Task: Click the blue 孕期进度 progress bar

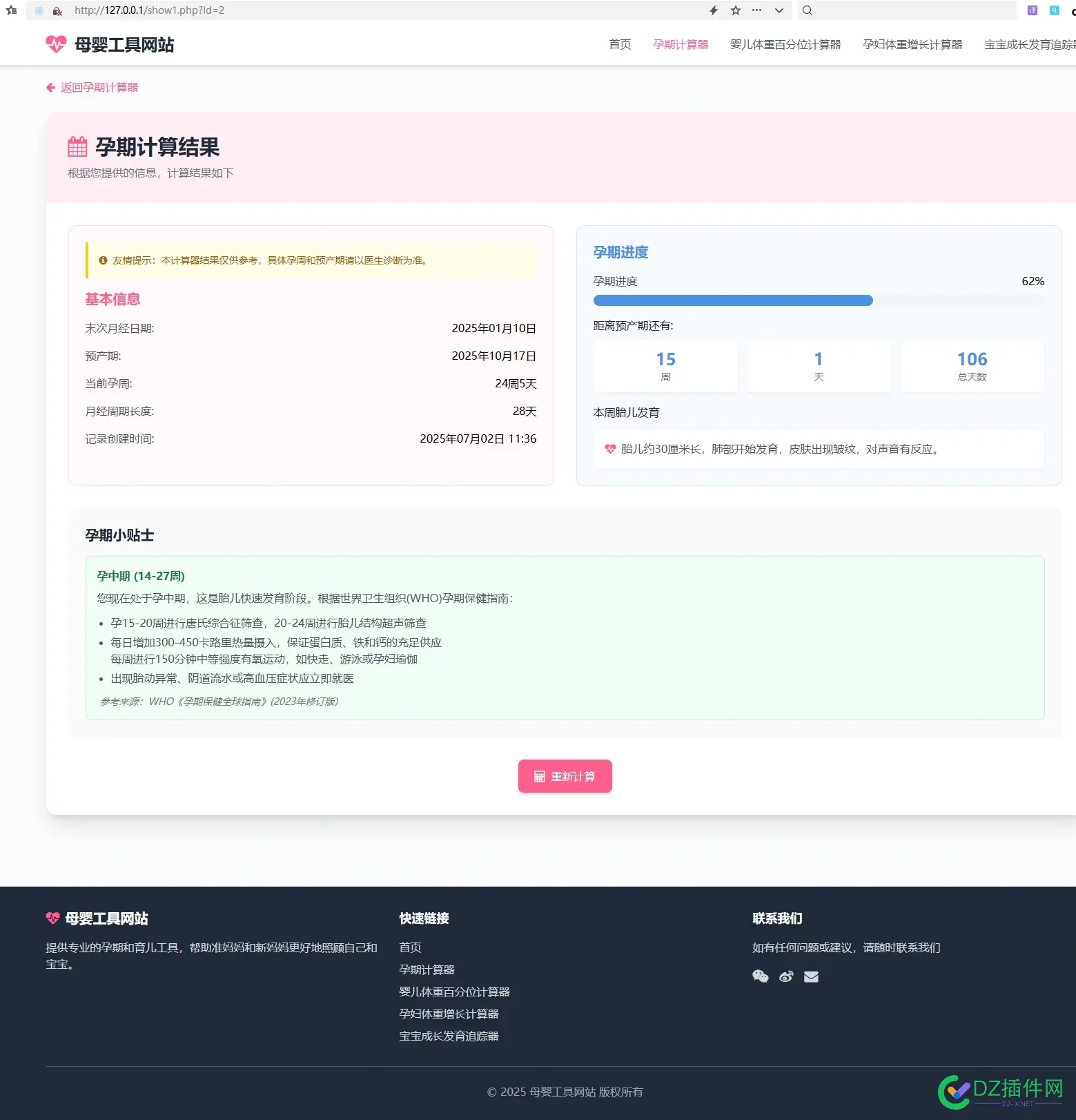Action: pyautogui.click(x=733, y=300)
